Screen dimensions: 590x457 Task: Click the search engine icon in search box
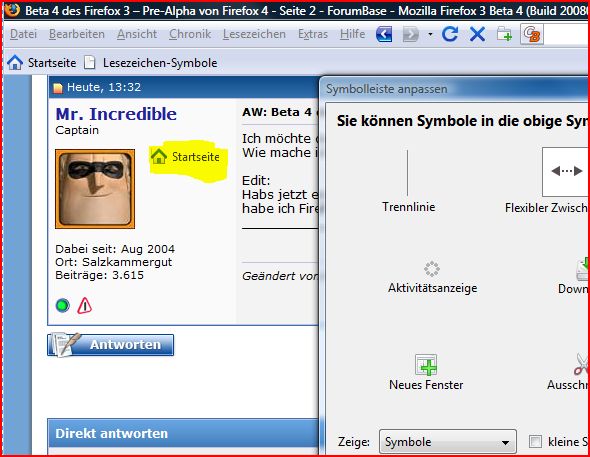[x=532, y=34]
